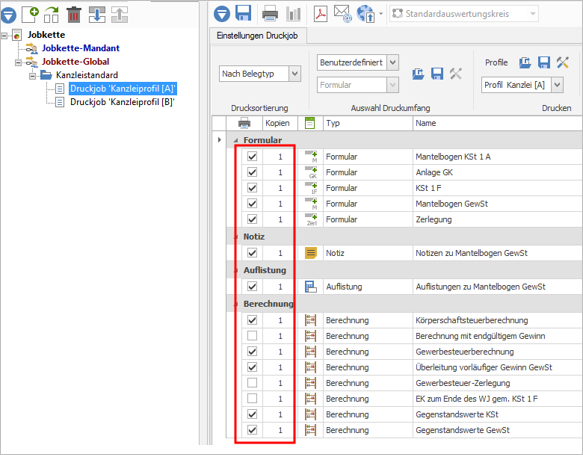Image resolution: width=583 pixels, height=455 pixels.
Task: Uncheck print box for Anlage GK
Action: (252, 172)
